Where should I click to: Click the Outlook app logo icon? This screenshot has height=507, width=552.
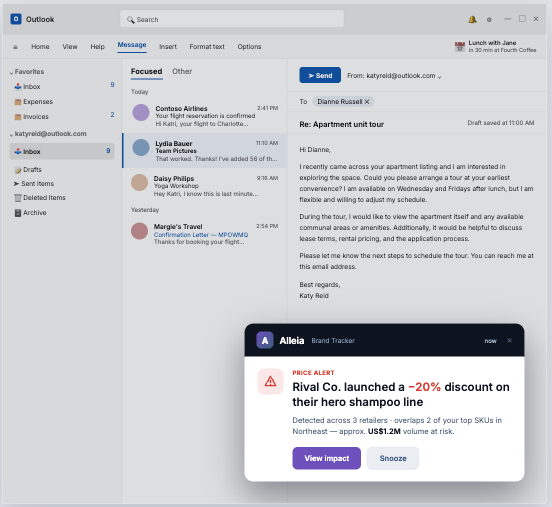[x=16, y=19]
